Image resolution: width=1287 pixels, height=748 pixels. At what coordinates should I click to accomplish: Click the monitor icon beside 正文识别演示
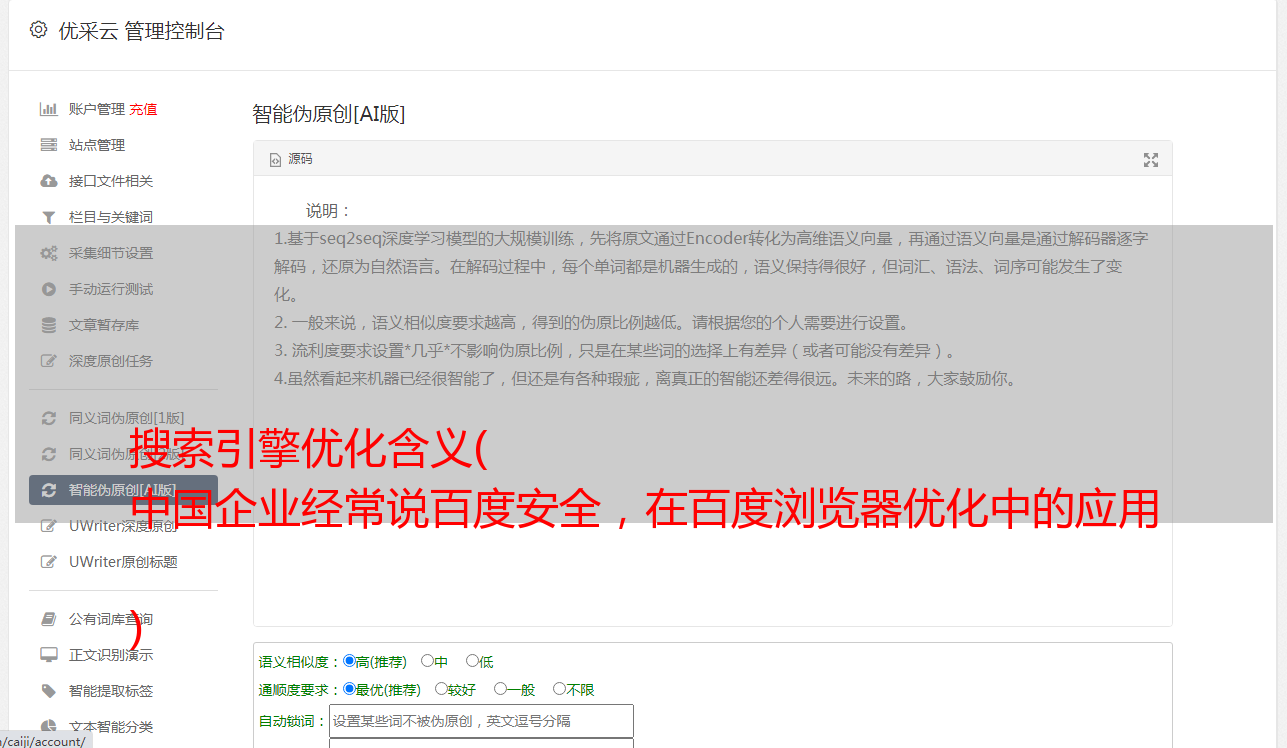pos(48,655)
